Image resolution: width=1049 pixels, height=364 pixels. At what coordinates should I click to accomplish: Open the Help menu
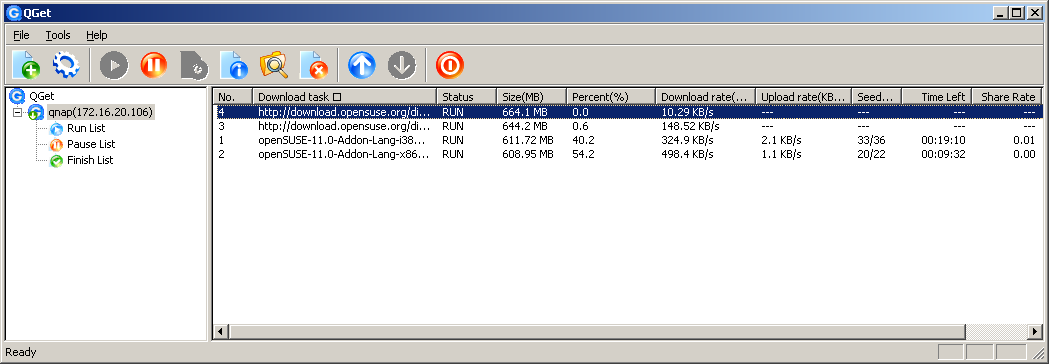97,35
